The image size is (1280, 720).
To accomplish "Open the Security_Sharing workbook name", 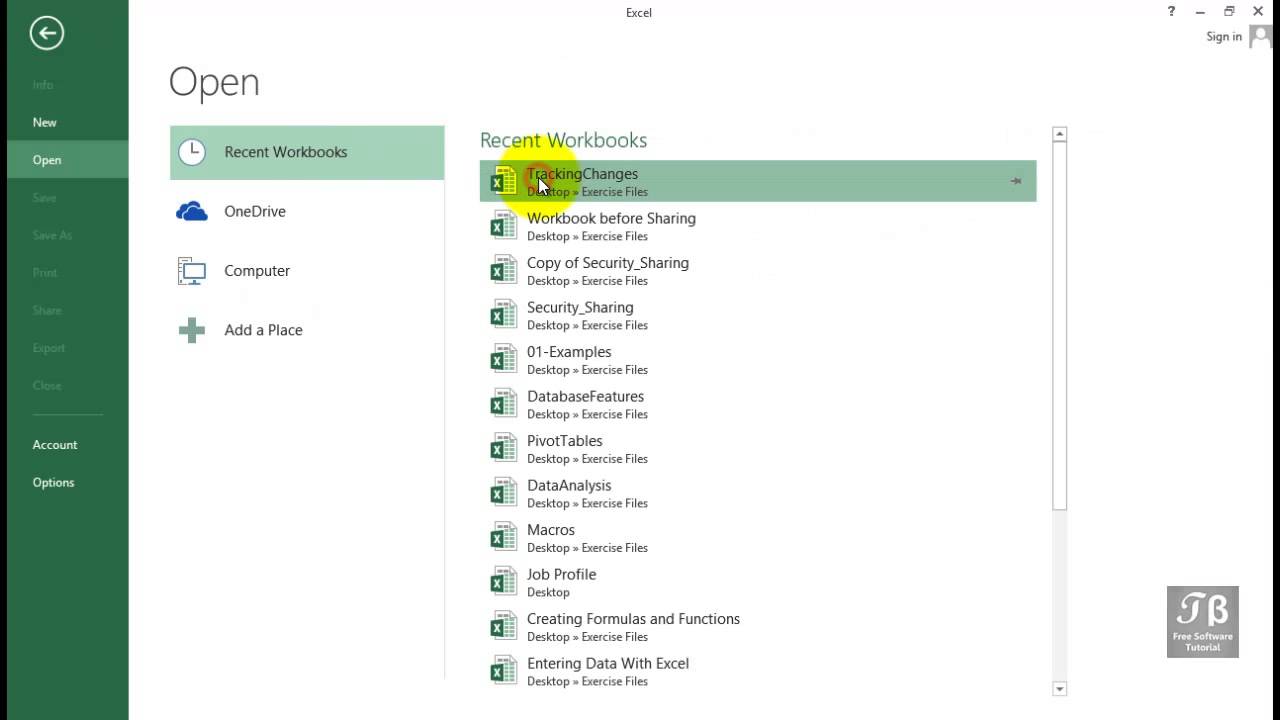I will [x=580, y=307].
